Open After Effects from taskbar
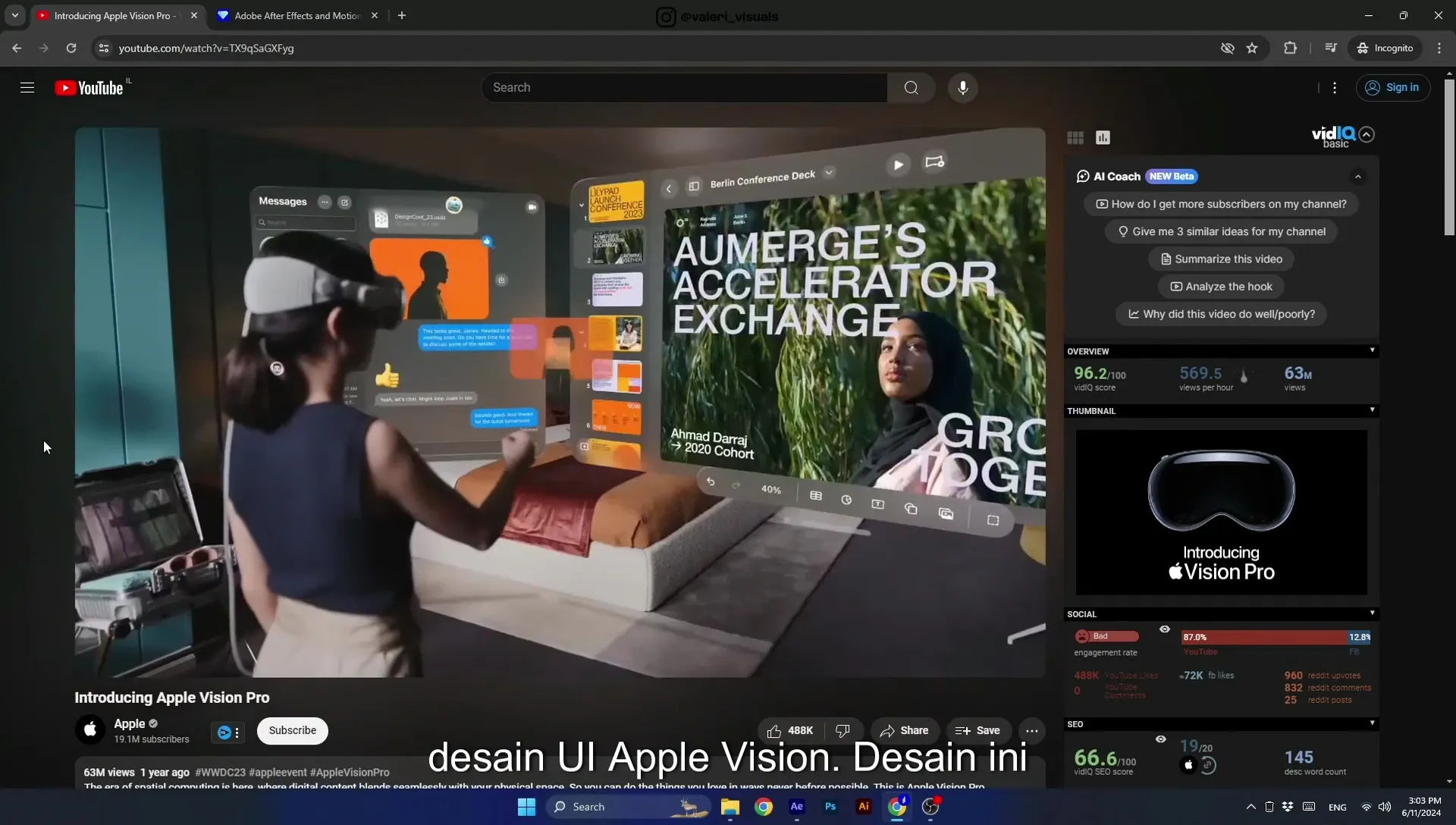Image resolution: width=1456 pixels, height=825 pixels. [x=796, y=807]
